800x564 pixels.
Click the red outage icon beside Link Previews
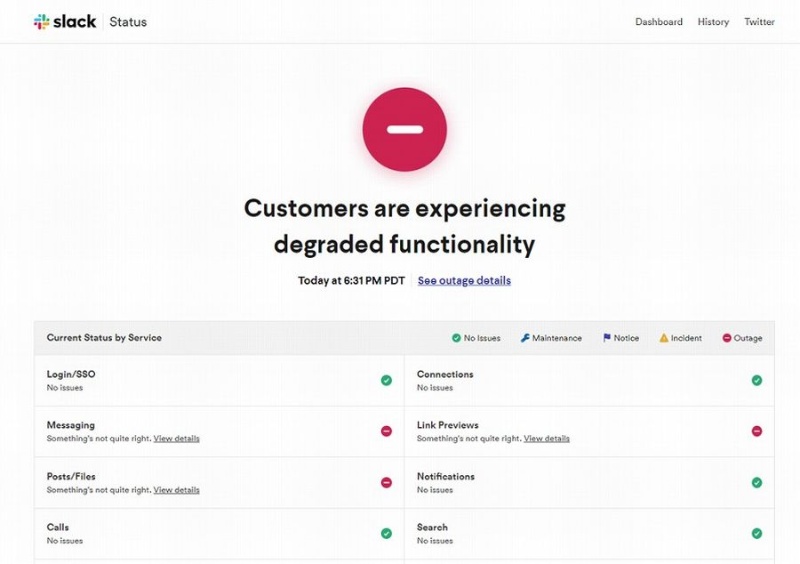click(757, 431)
